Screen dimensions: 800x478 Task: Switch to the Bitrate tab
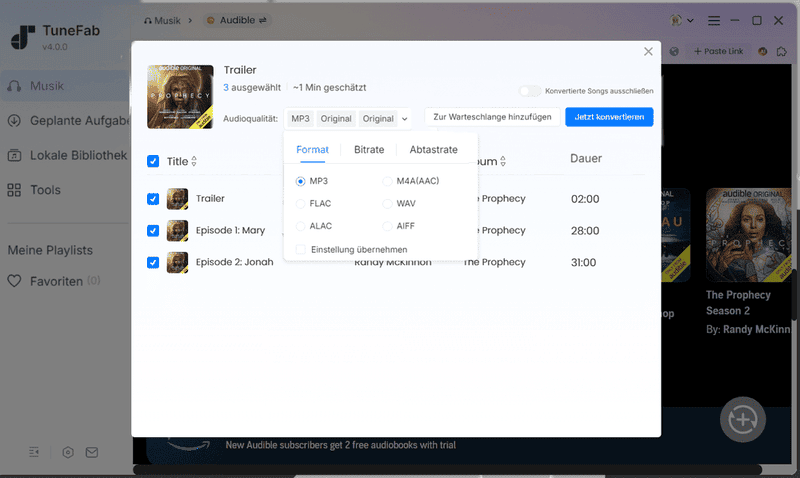(369, 150)
